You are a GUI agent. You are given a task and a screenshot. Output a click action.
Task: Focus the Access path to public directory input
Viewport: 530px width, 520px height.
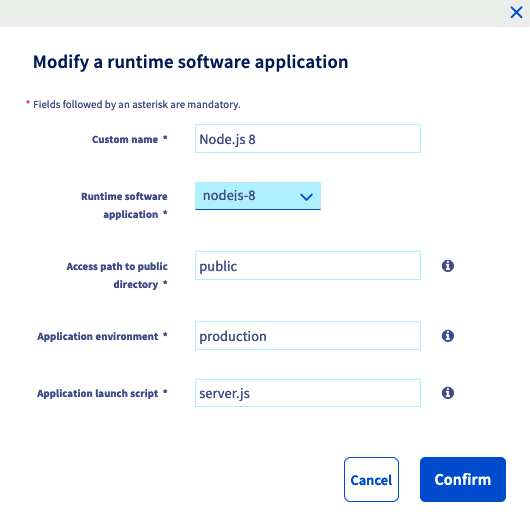click(x=308, y=266)
